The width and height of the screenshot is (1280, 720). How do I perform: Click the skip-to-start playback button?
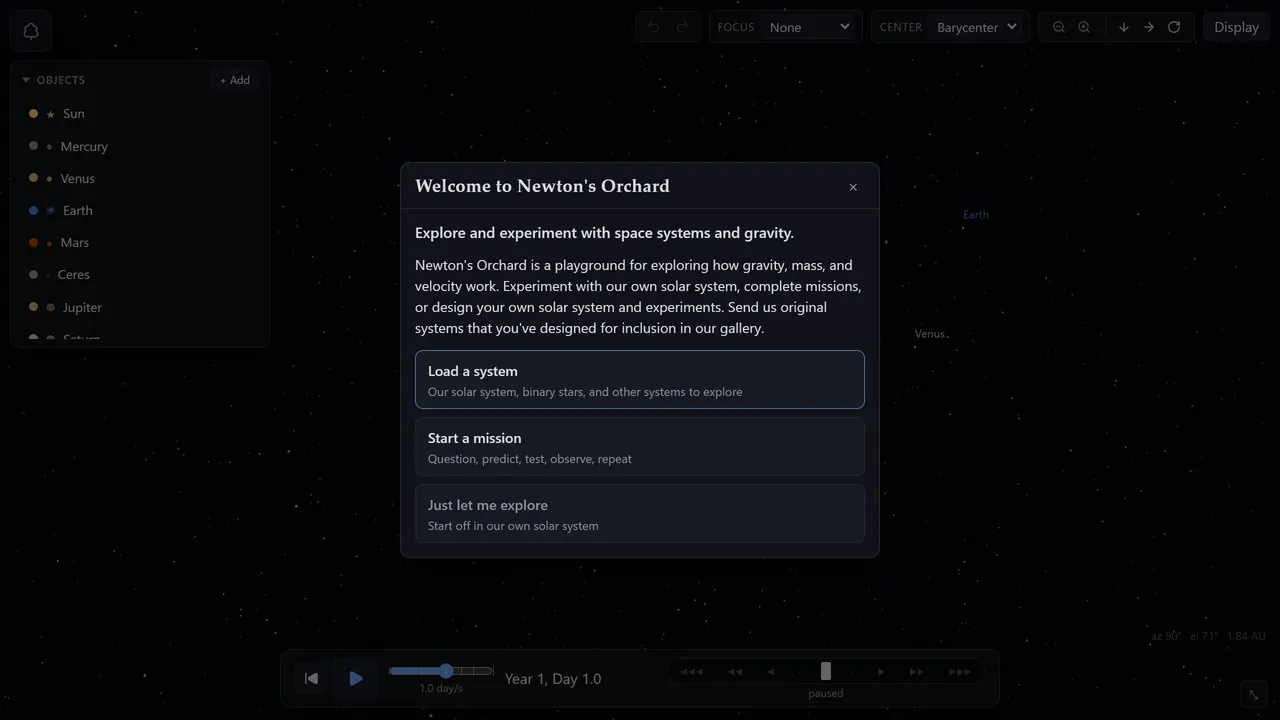[311, 679]
